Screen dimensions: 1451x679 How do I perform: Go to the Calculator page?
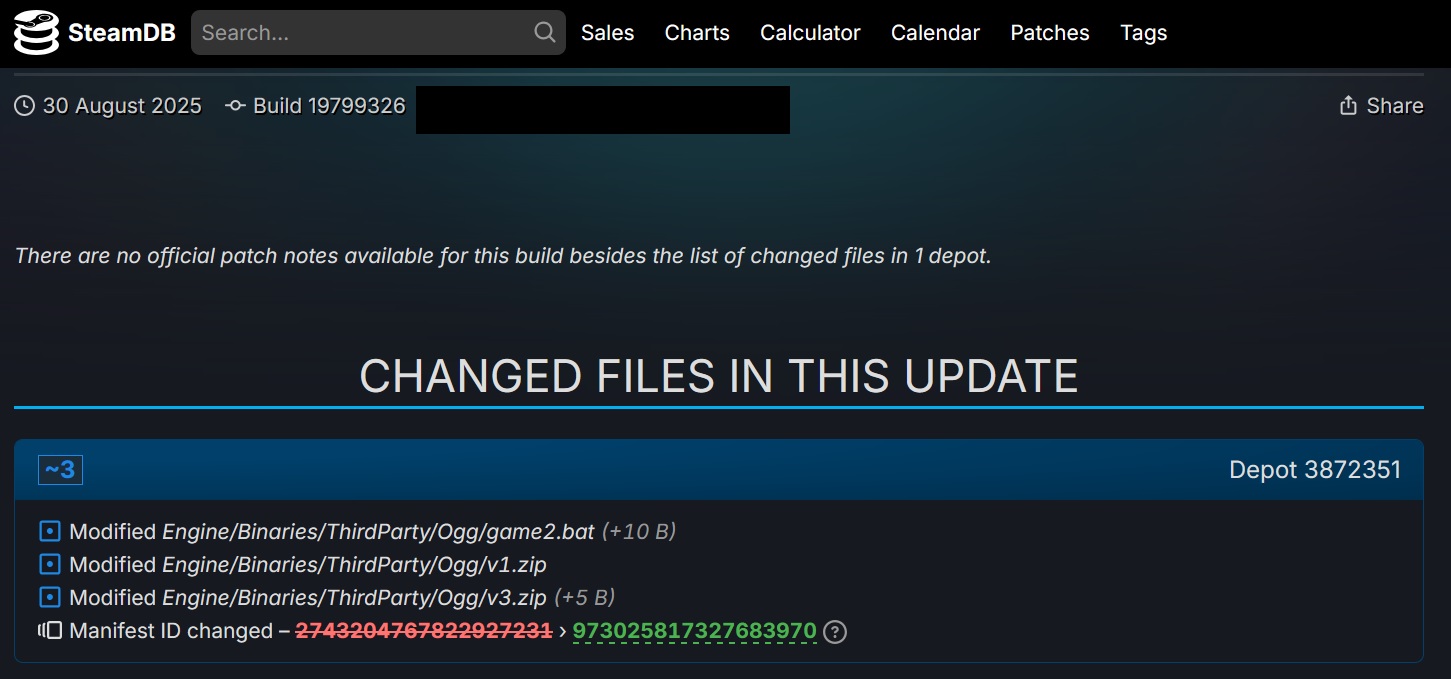tap(810, 33)
